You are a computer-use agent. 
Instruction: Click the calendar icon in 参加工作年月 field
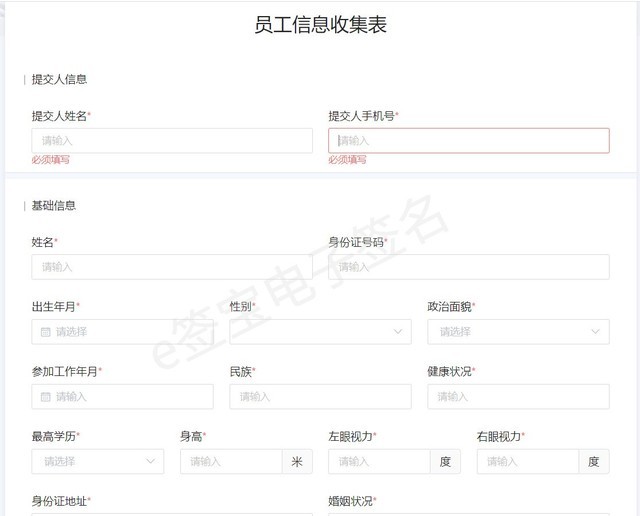coord(45,397)
